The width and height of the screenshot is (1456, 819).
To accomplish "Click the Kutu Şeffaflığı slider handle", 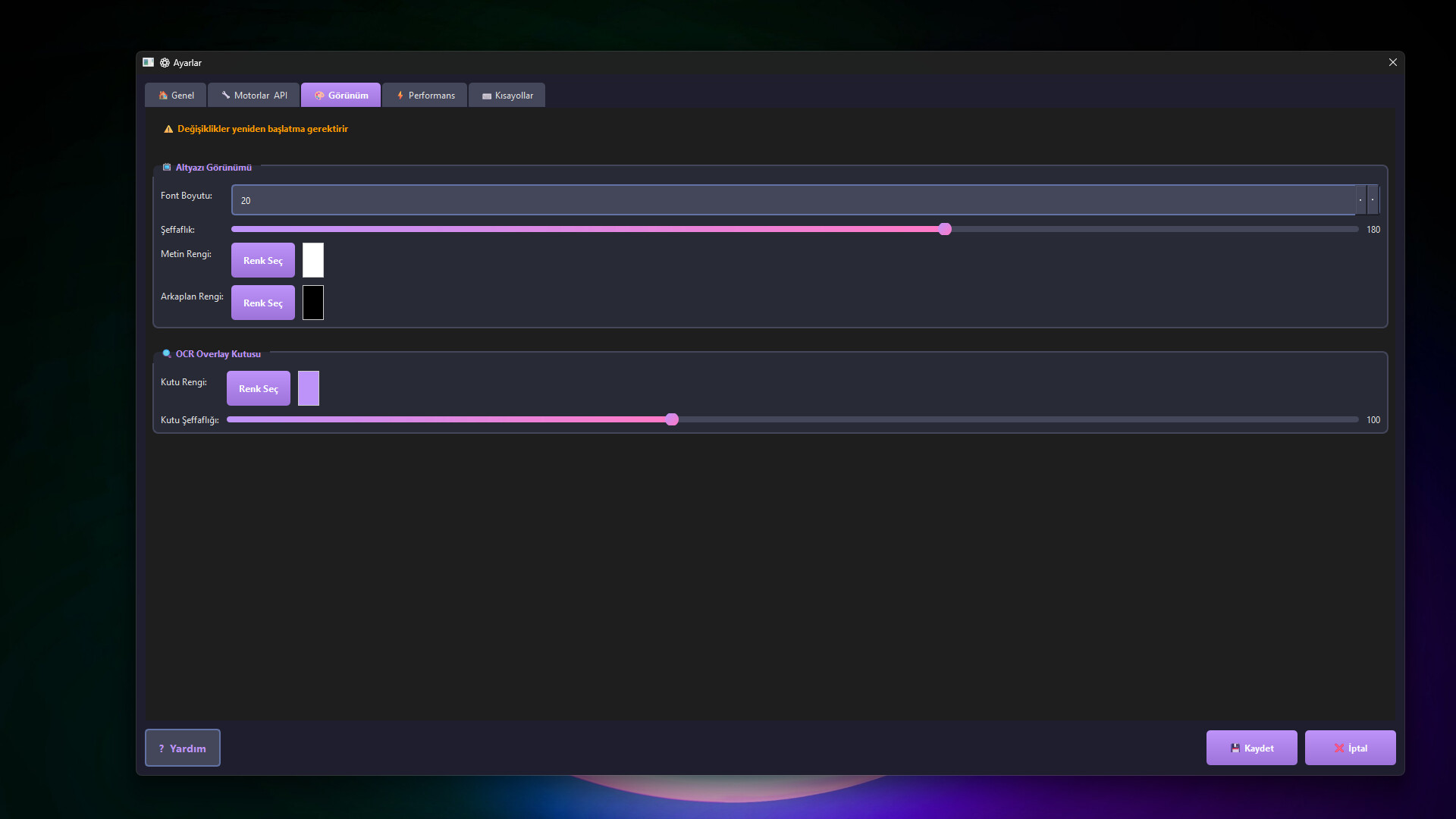I will [x=672, y=419].
